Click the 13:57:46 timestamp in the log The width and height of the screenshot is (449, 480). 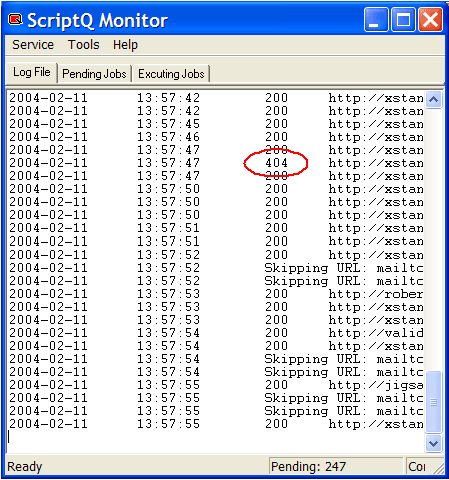168,137
